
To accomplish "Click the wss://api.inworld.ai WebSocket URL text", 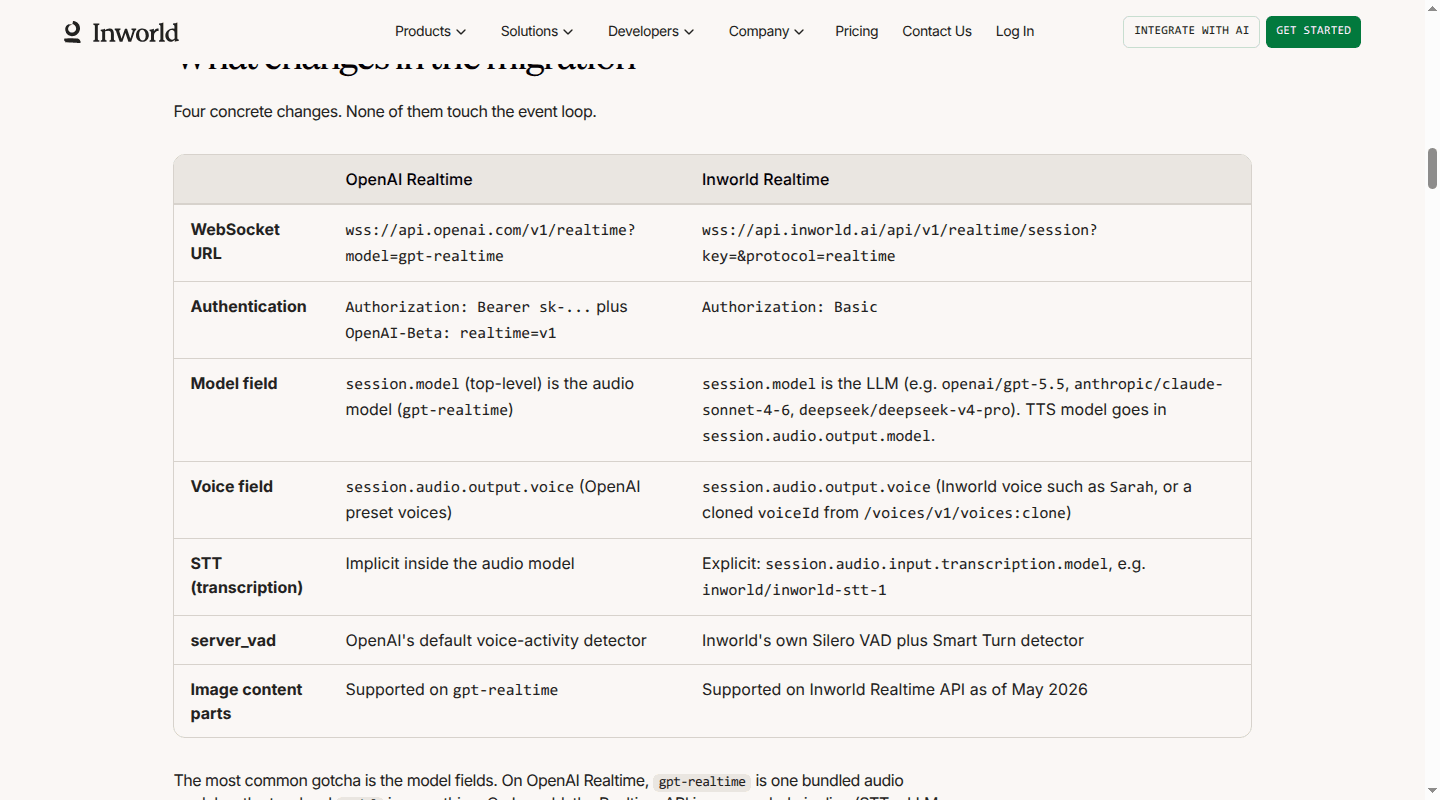I will click(899, 243).
